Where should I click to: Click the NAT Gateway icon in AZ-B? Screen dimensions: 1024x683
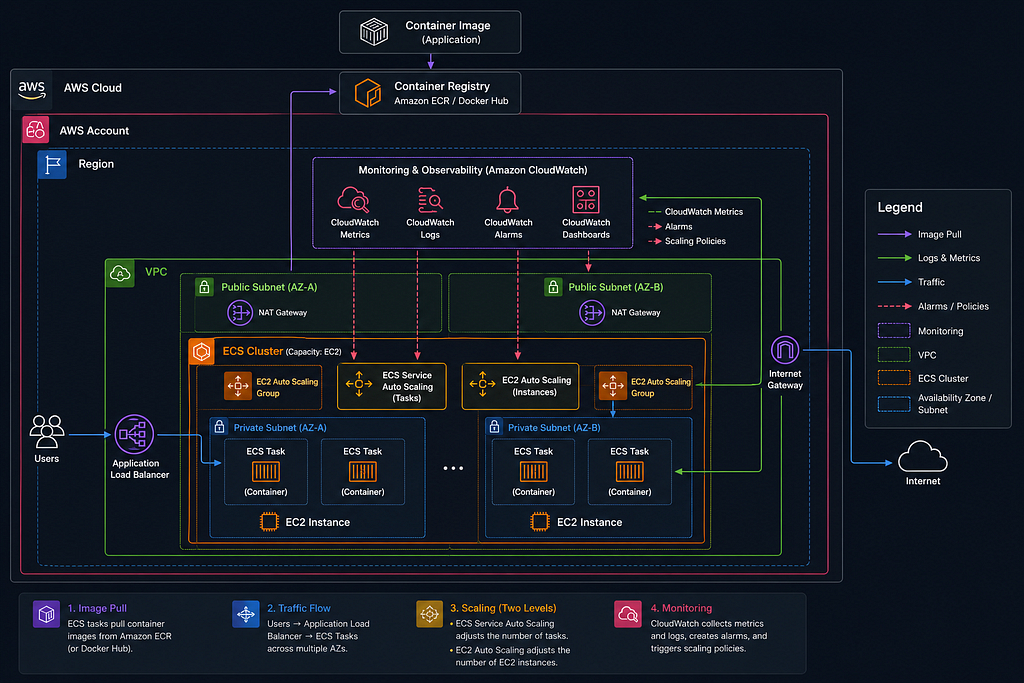click(592, 313)
